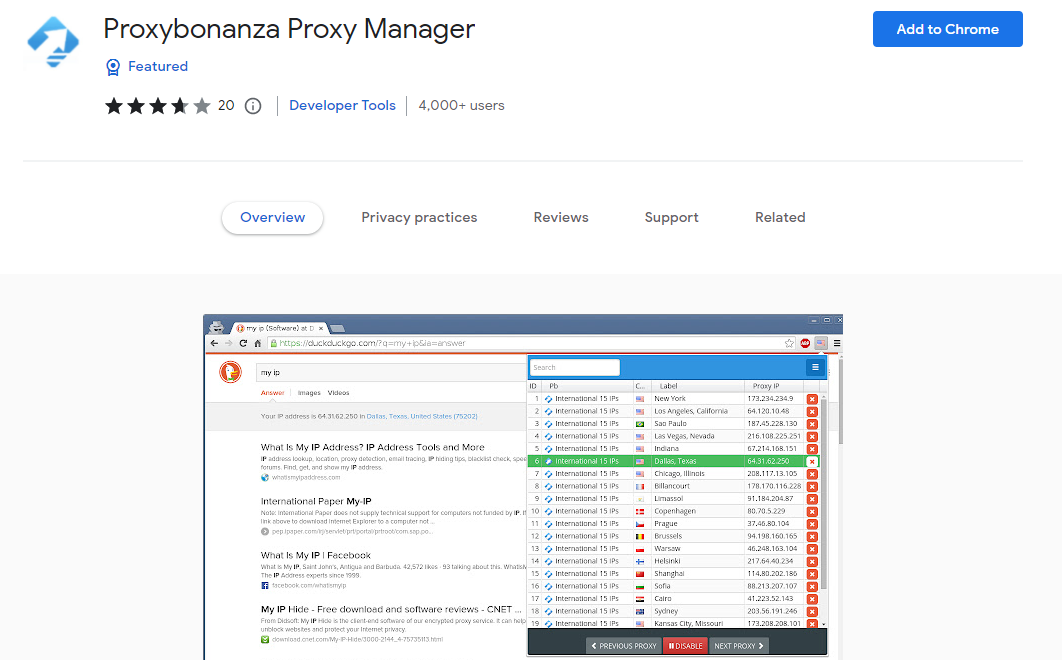The width and height of the screenshot is (1062, 660).
Task: Delete the Sydney proxy entry
Action: coord(812,612)
